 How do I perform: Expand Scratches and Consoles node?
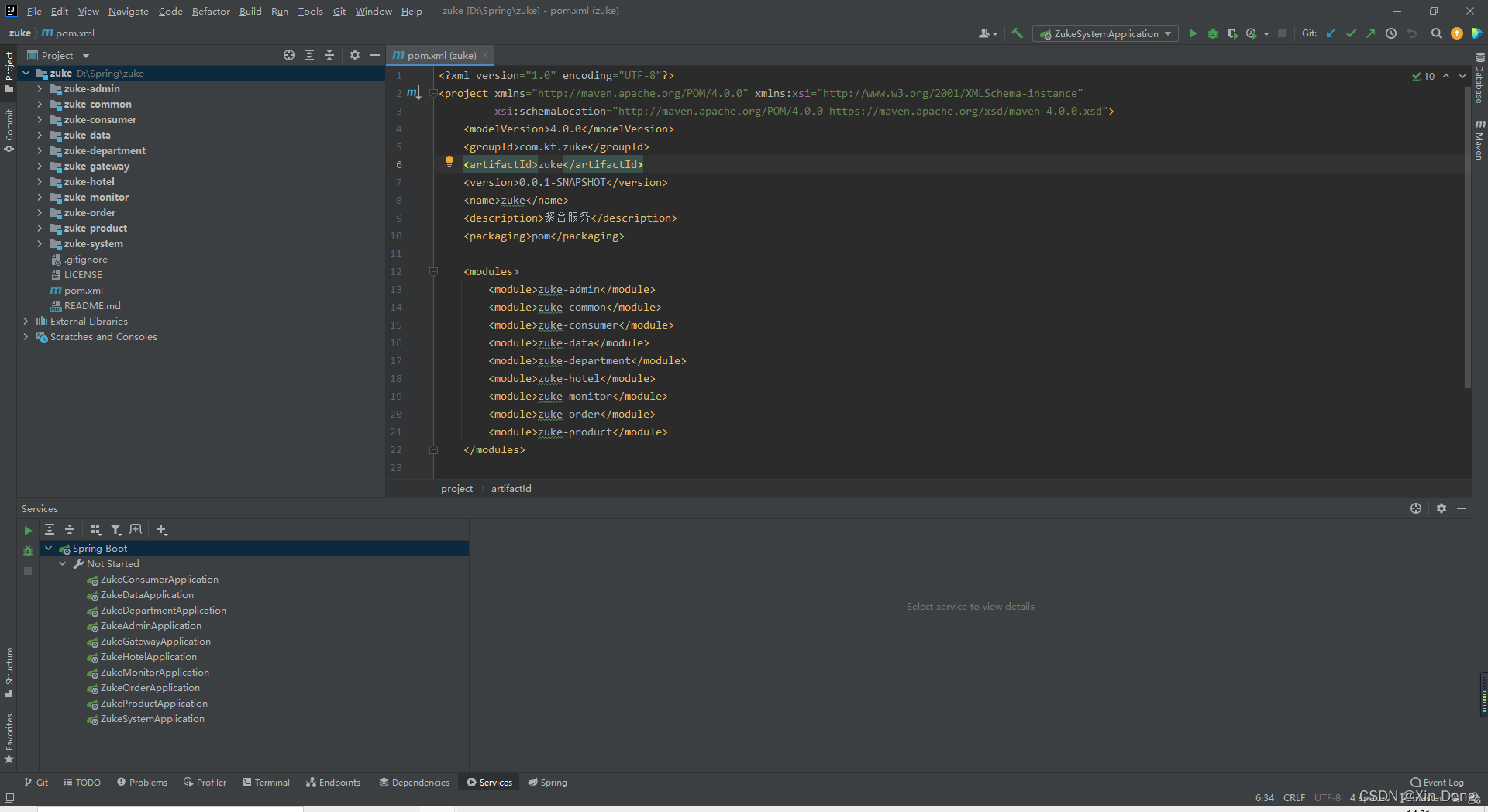[26, 337]
